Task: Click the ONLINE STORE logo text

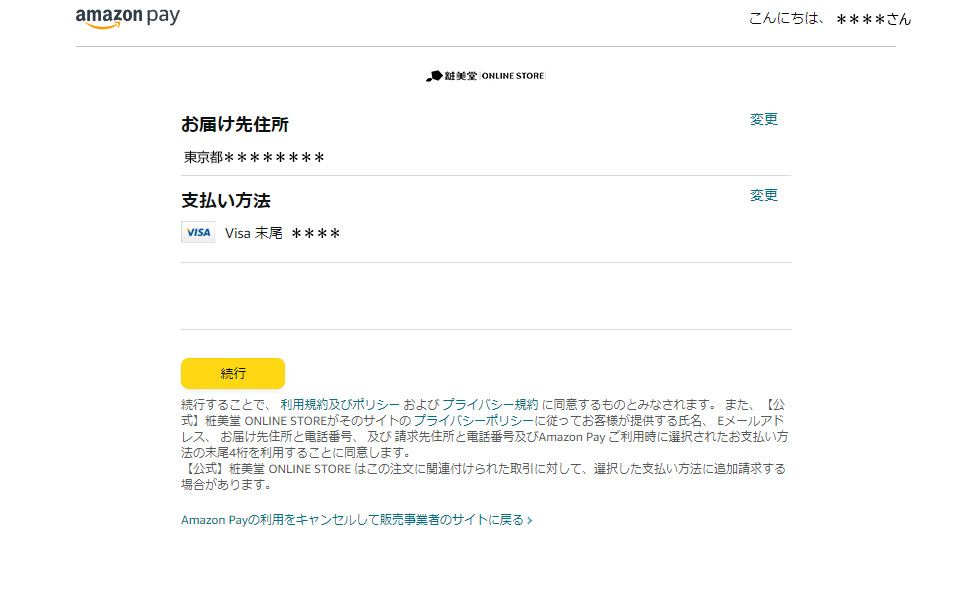Action: [513, 76]
